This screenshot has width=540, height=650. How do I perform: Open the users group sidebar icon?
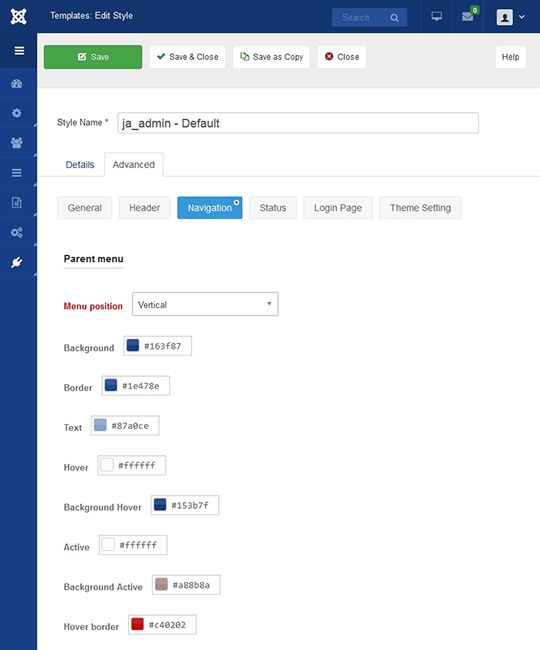click(x=17, y=143)
